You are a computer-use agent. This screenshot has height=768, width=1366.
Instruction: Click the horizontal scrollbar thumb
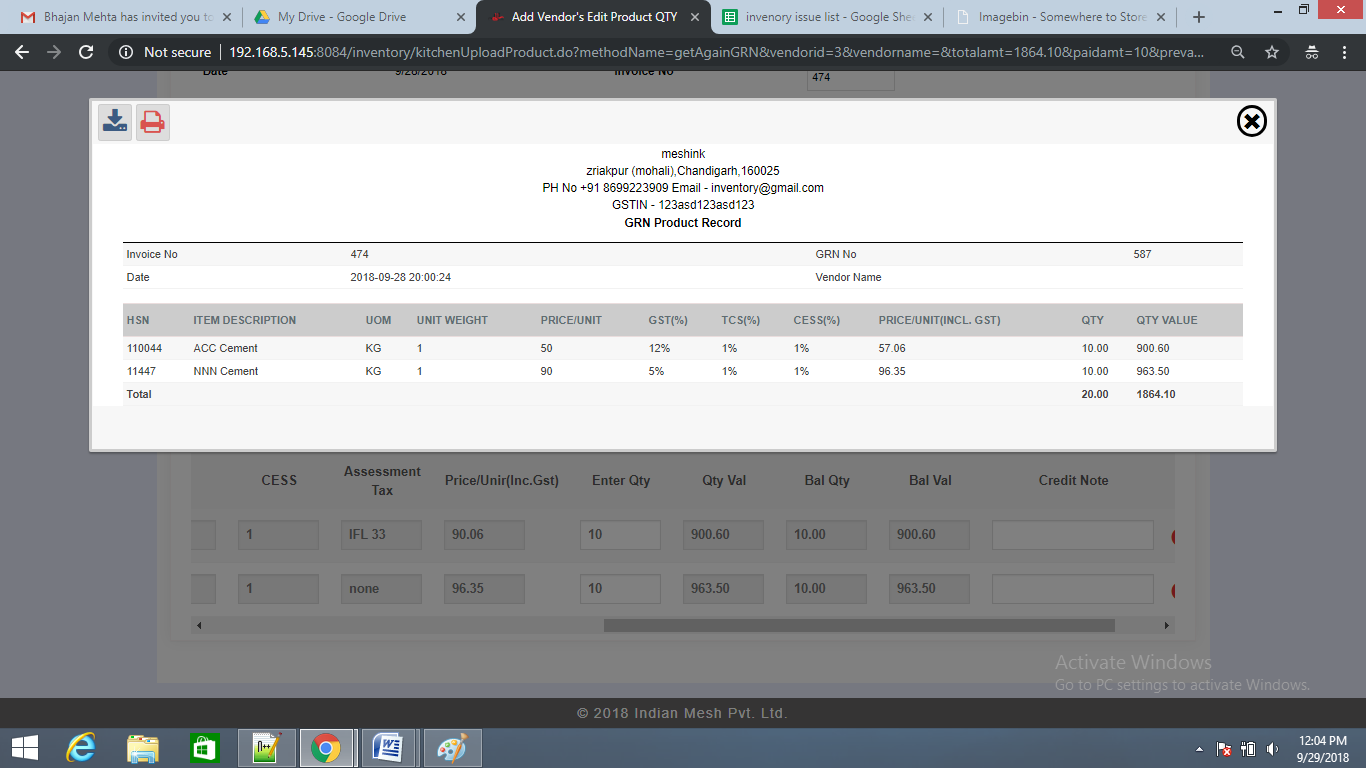859,625
